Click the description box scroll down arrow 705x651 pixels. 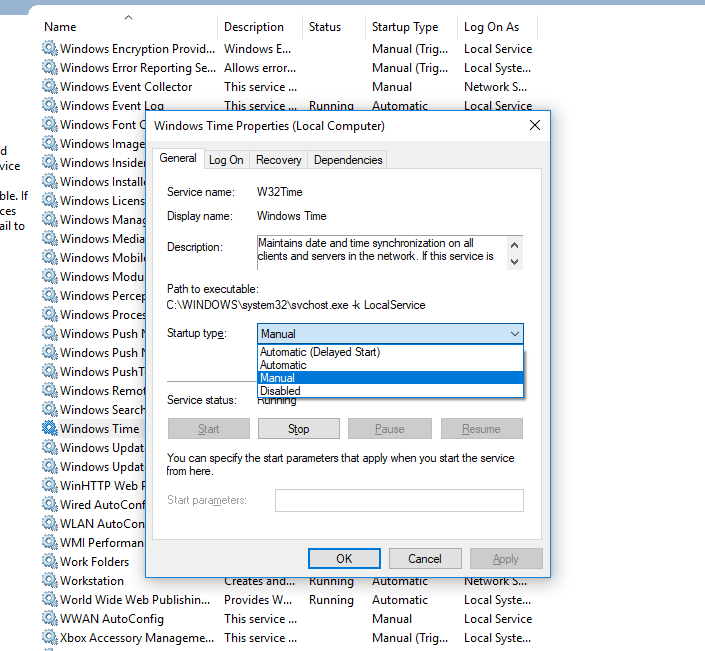click(x=515, y=262)
